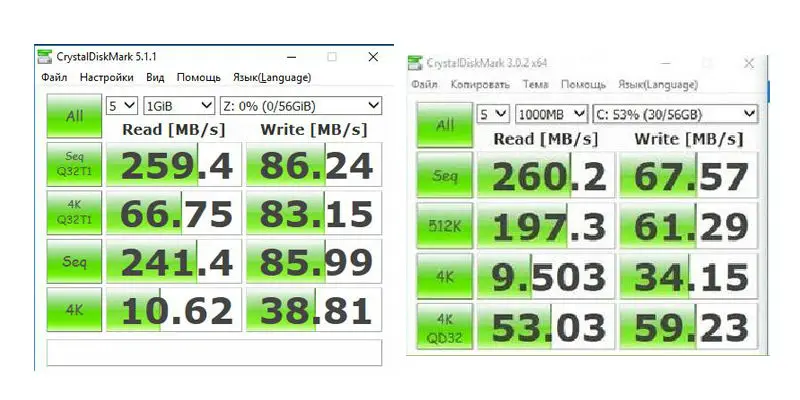Click the 67.57 Seq write result
Image resolution: width=800 pixels, height=400 pixels.
click(688, 176)
